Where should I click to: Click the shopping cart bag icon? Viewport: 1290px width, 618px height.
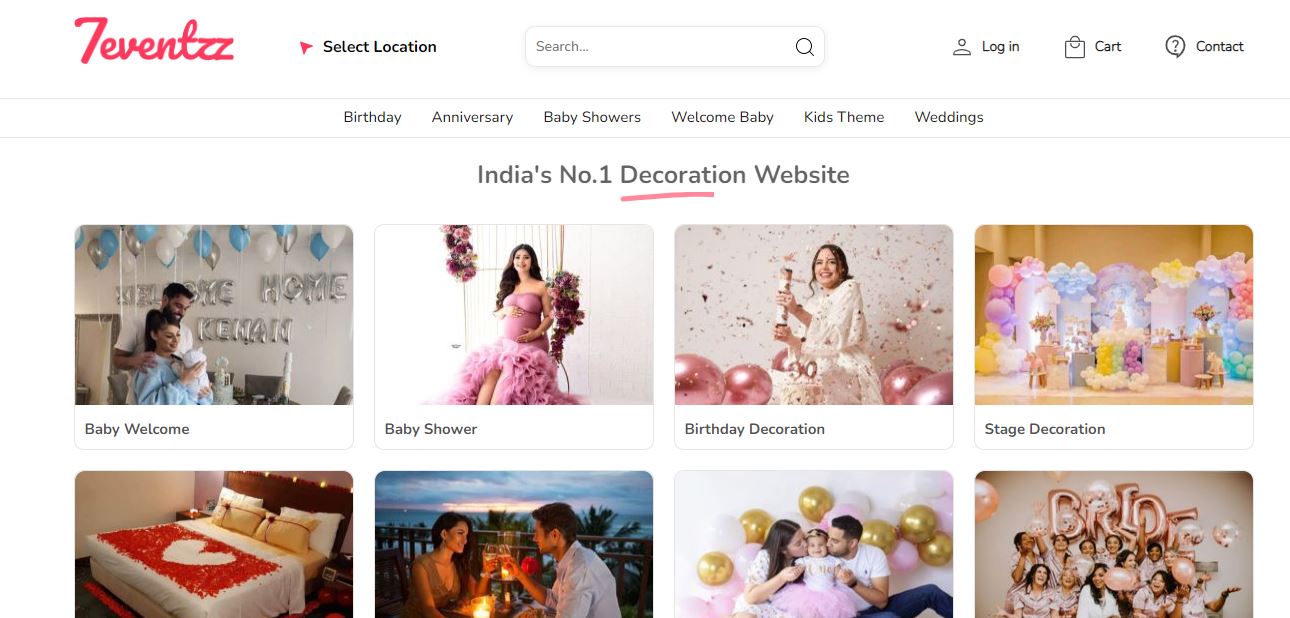[x=1075, y=47]
